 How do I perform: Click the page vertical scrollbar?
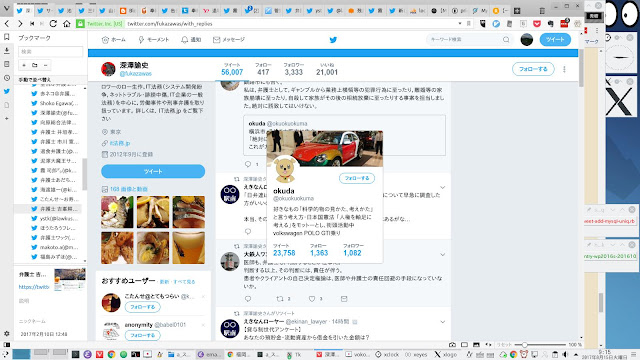[x=581, y=67]
